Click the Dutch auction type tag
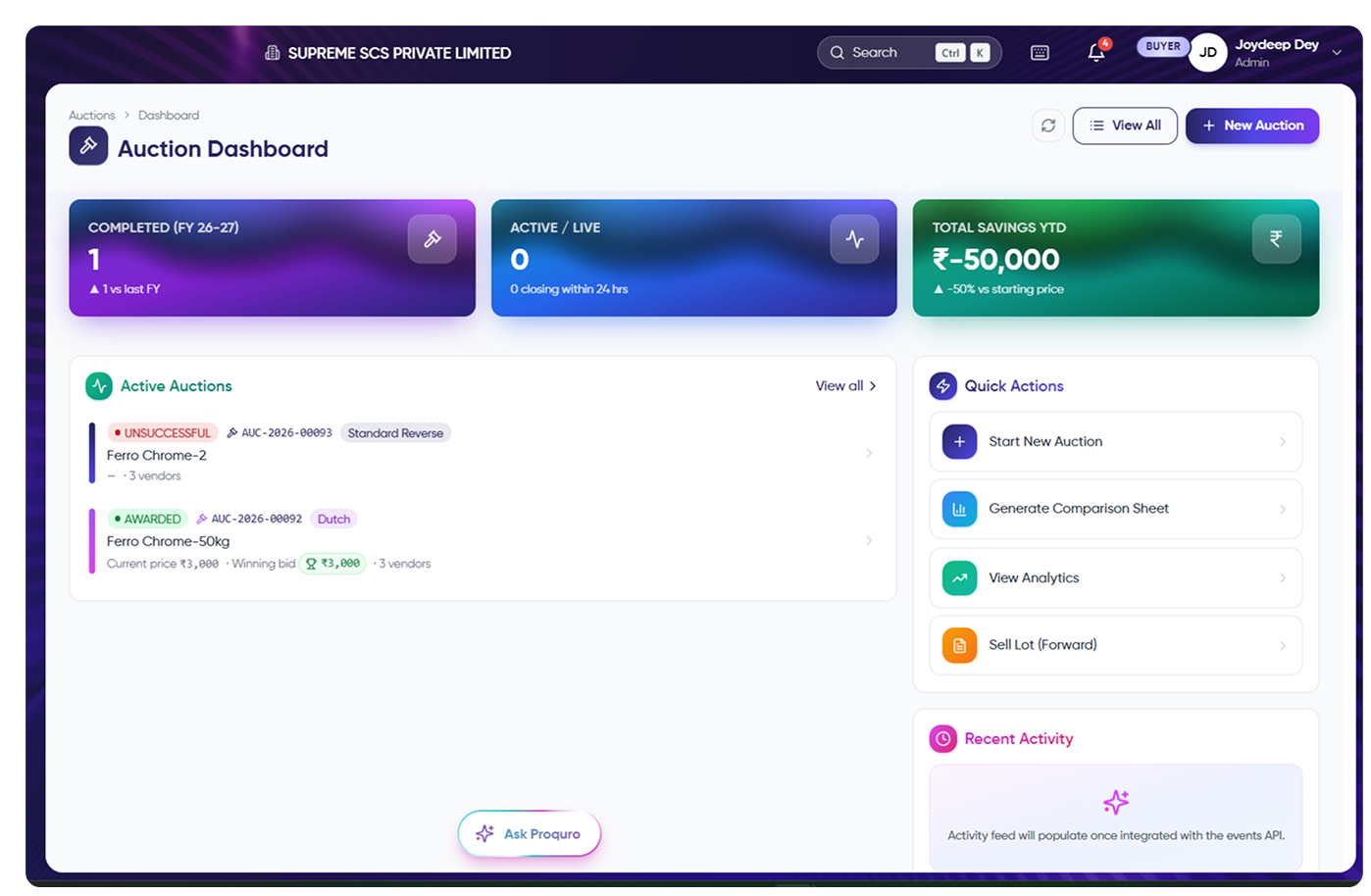The image size is (1371, 896). pos(333,520)
